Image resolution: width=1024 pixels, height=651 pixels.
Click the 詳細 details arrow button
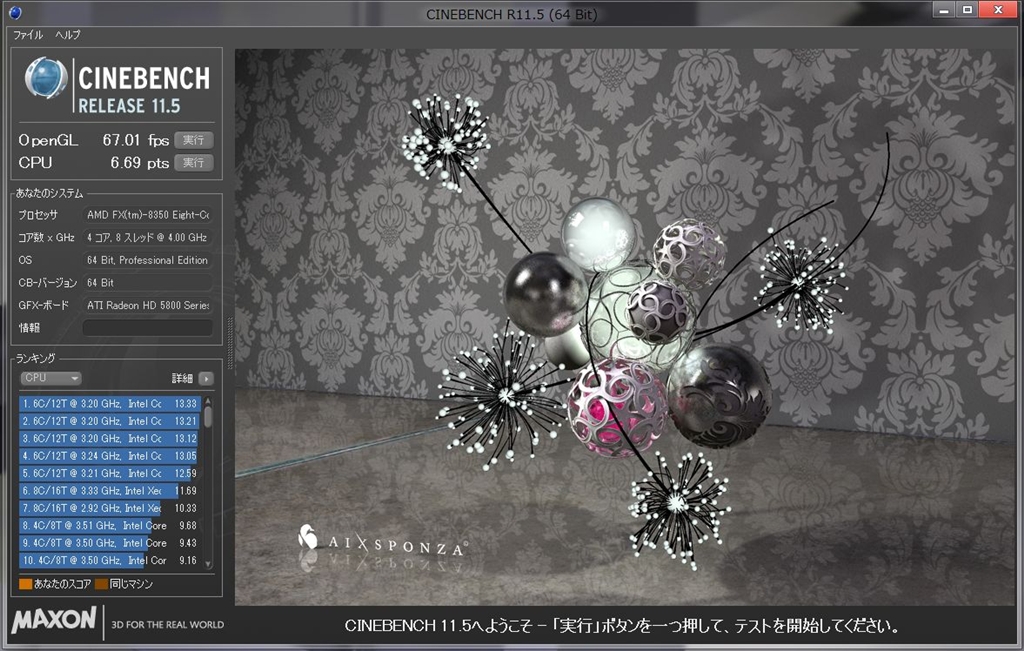point(205,378)
